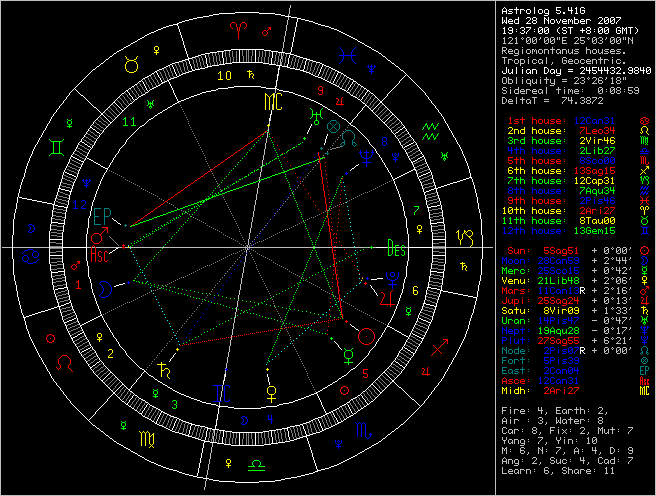Image resolution: width=656 pixels, height=496 pixels.
Task: Select the large red Jupiter symbol inside the wheel
Action: [387, 298]
